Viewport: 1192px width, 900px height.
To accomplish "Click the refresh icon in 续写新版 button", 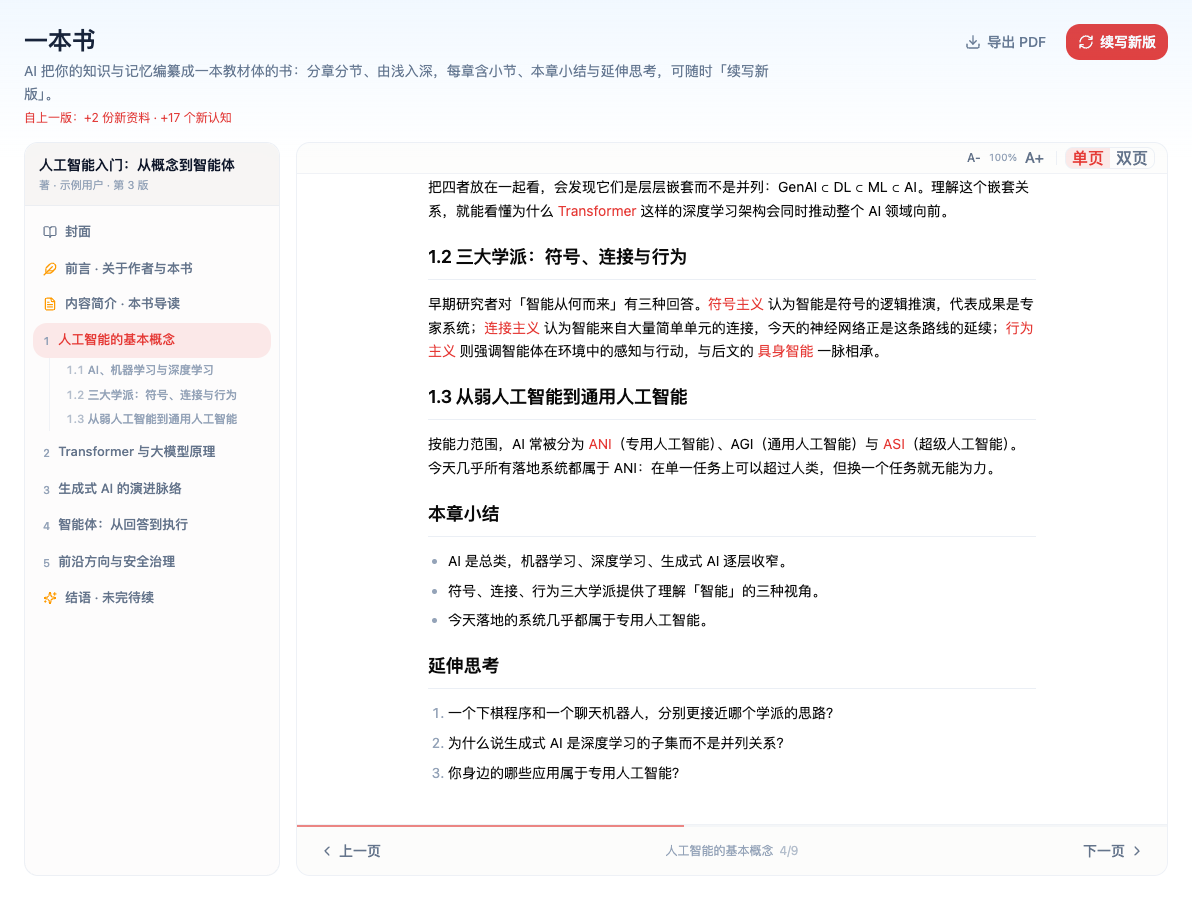I will tap(1086, 43).
